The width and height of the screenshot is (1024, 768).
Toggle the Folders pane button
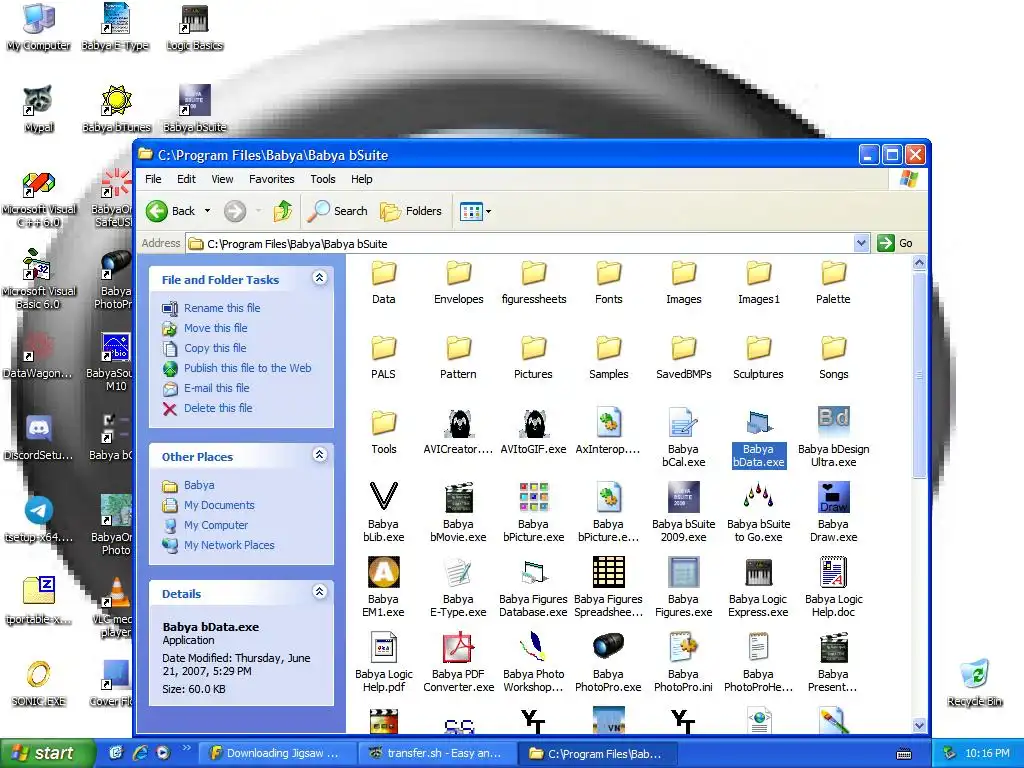click(411, 211)
